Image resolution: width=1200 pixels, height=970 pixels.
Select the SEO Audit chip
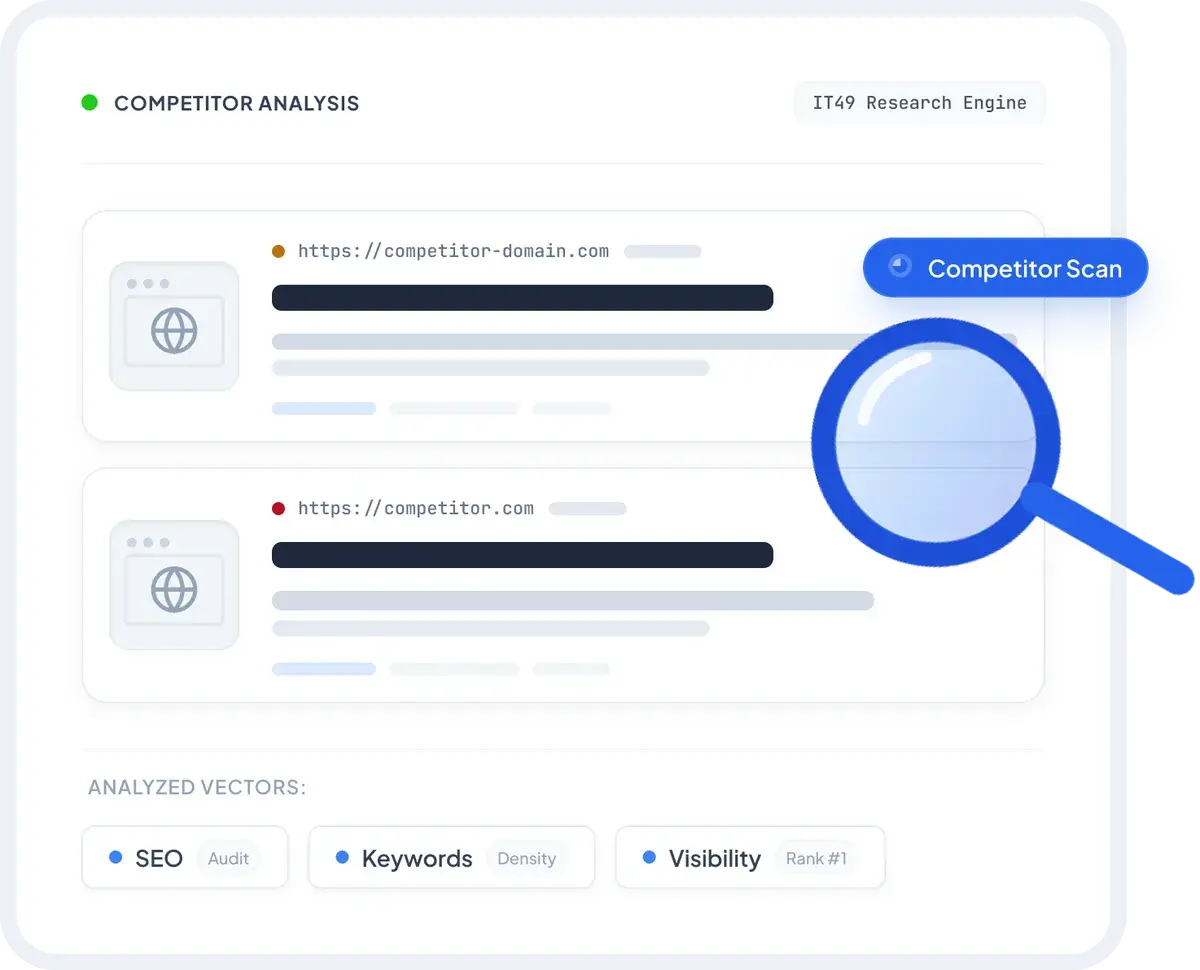pos(185,858)
